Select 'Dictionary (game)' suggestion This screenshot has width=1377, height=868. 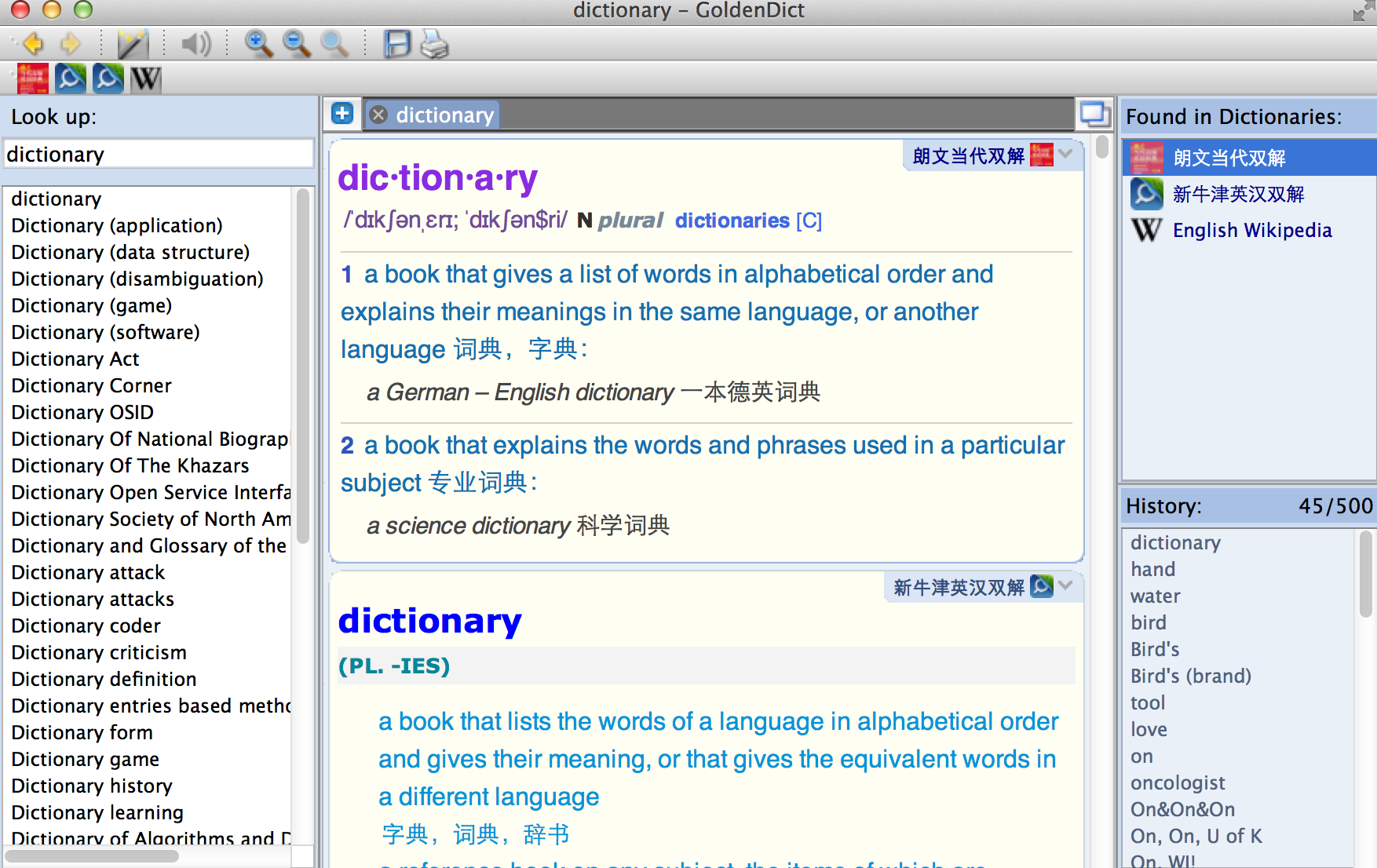click(92, 306)
